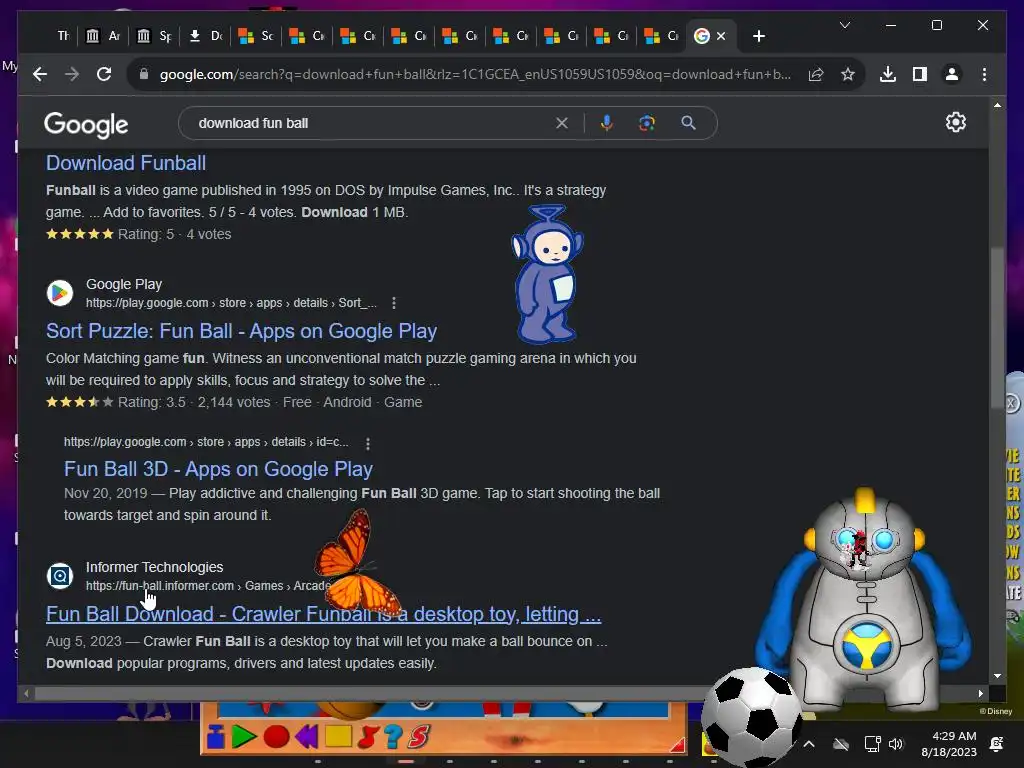
Task: Close the active Google tab
Action: (721, 36)
